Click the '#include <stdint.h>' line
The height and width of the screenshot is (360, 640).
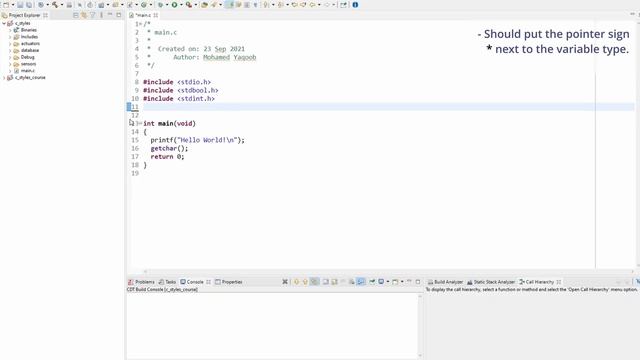coord(179,98)
